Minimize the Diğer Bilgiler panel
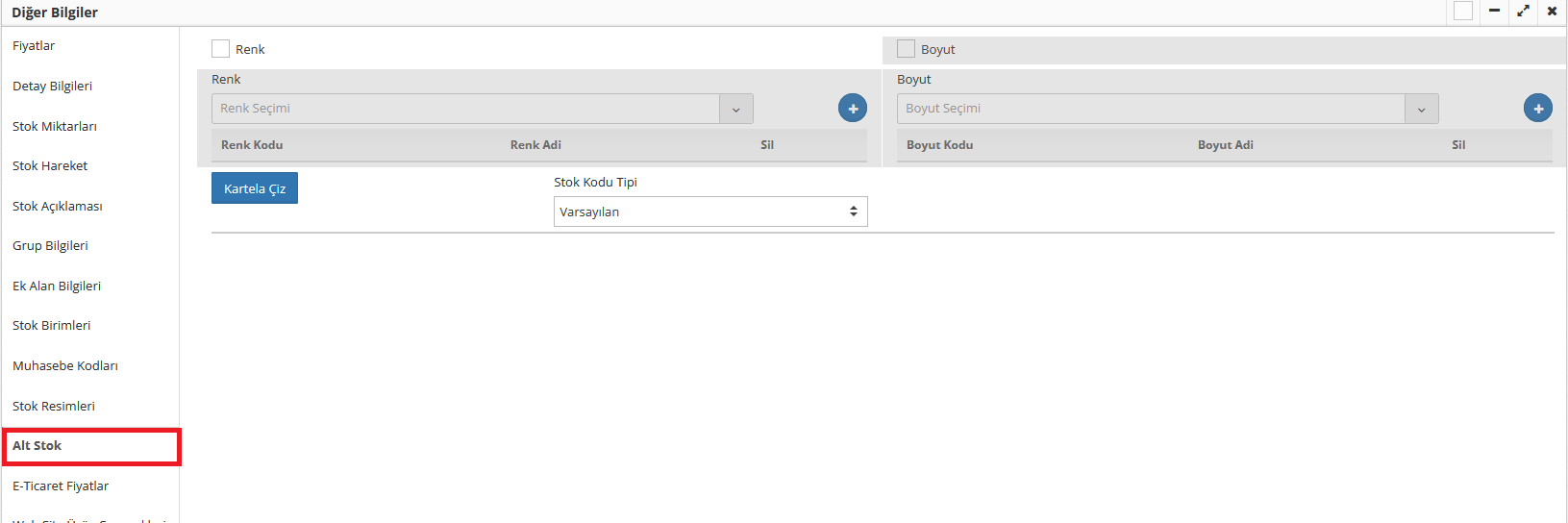The image size is (1568, 523). (1494, 12)
